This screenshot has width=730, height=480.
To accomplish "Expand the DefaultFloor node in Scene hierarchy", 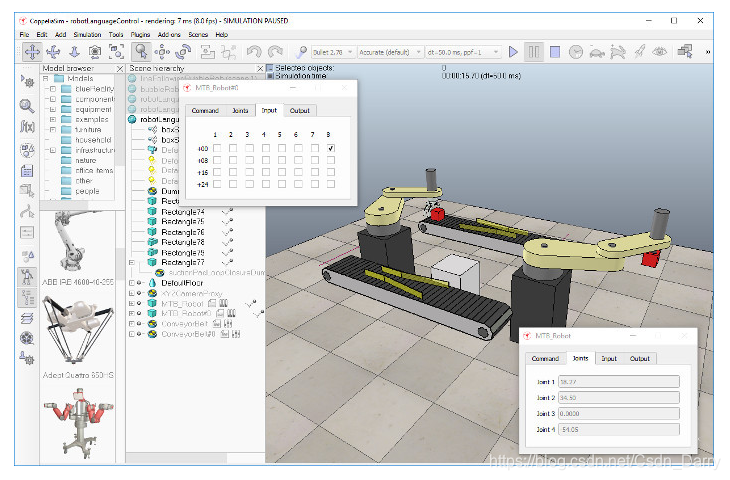I will click(x=131, y=283).
